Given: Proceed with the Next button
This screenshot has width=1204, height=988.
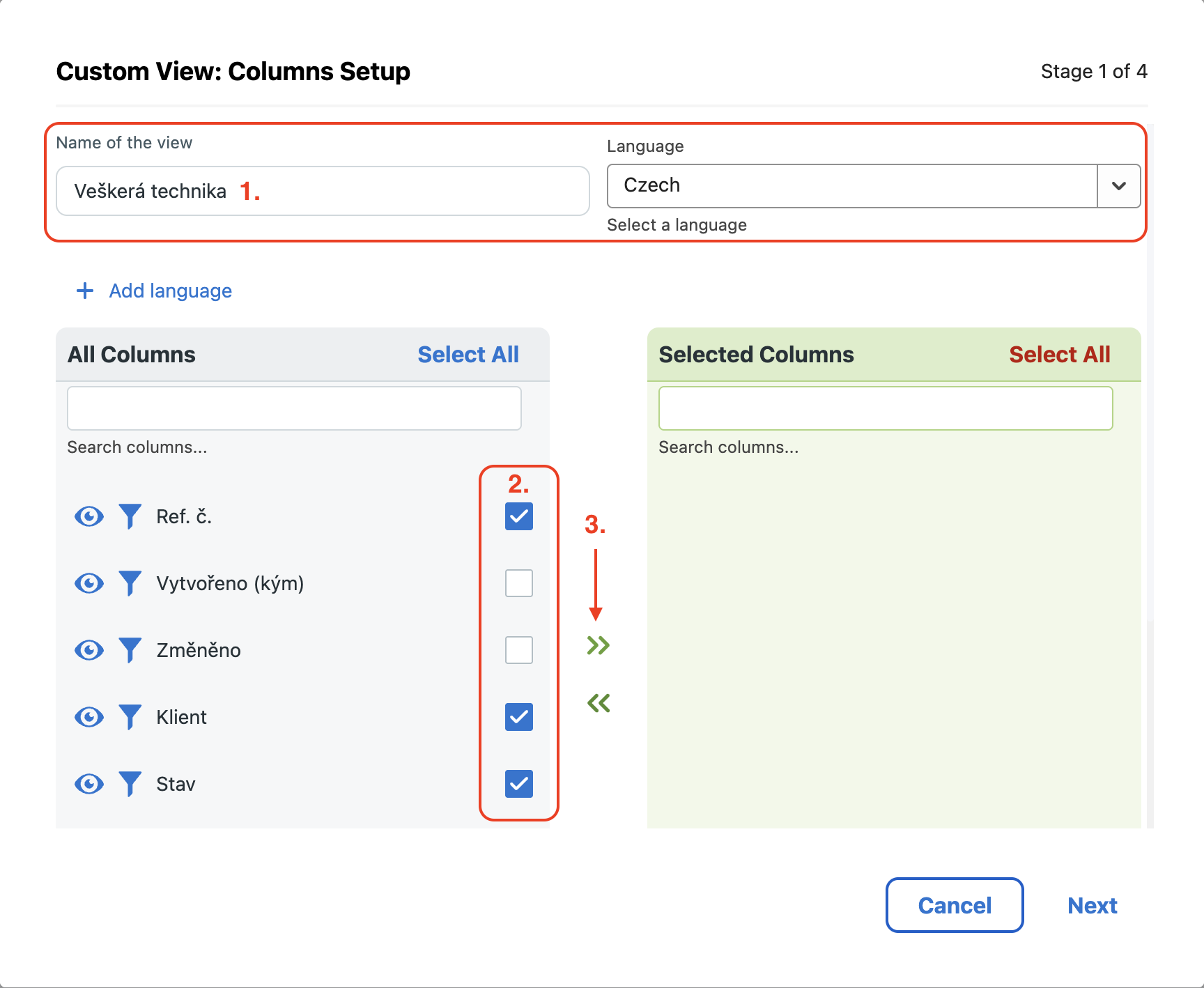Looking at the screenshot, I should point(1092,905).
